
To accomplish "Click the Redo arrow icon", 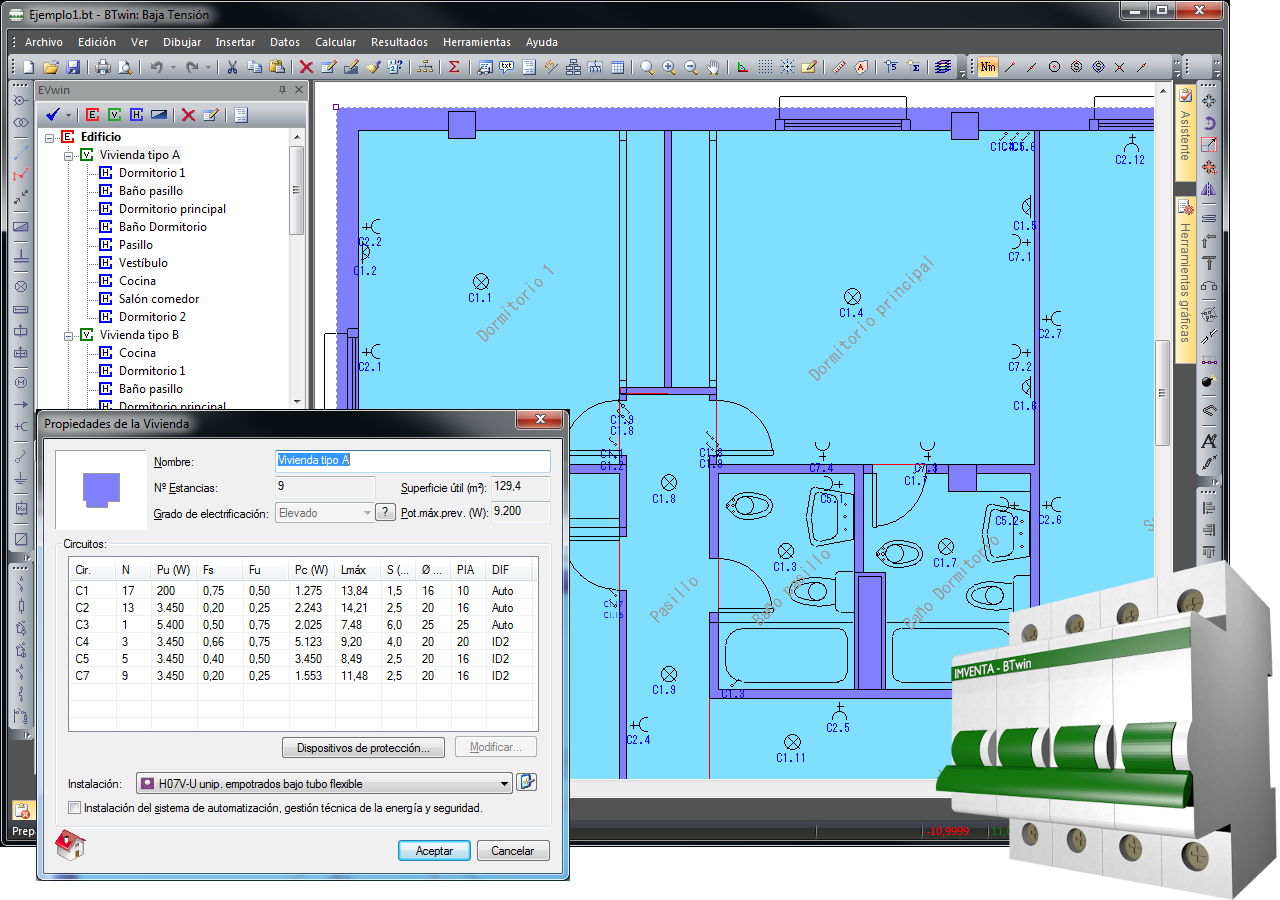I will point(192,67).
